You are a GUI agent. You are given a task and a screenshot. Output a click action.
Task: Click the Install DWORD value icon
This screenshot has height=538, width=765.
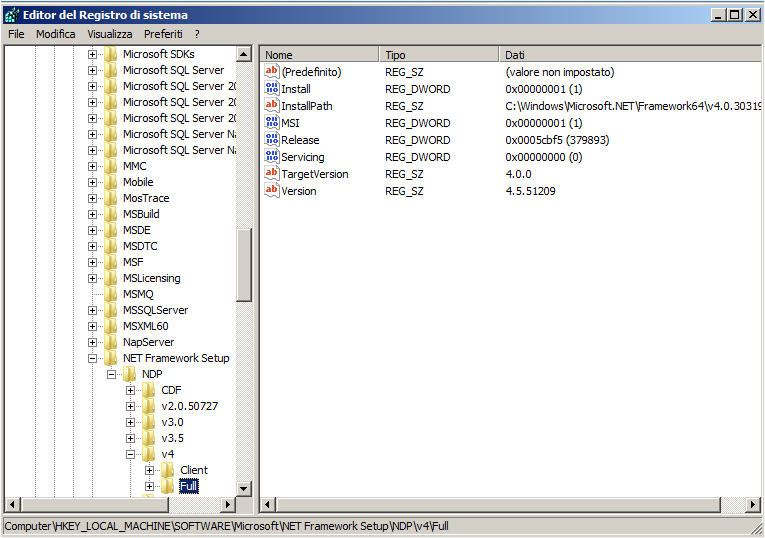coord(272,88)
